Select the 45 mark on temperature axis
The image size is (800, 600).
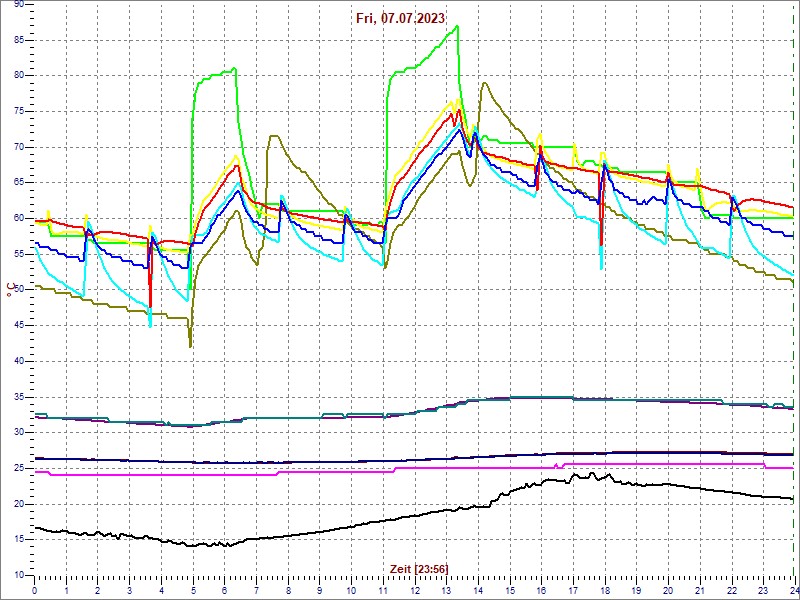18,326
